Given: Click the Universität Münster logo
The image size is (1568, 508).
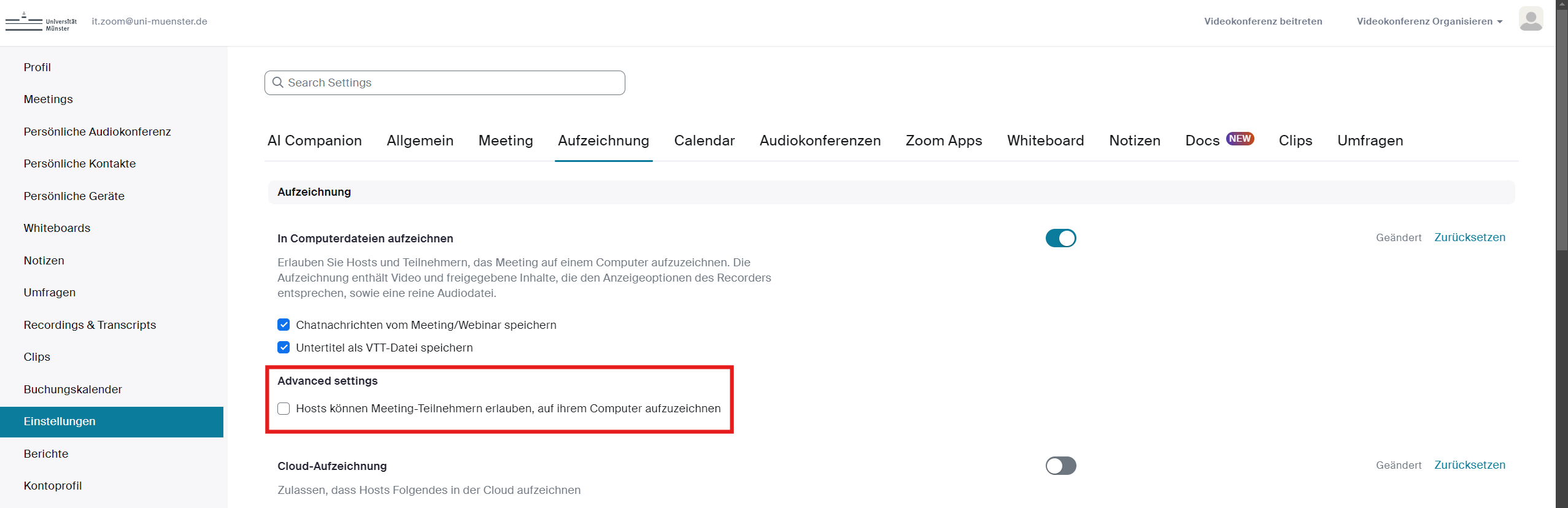Looking at the screenshot, I should (41, 21).
